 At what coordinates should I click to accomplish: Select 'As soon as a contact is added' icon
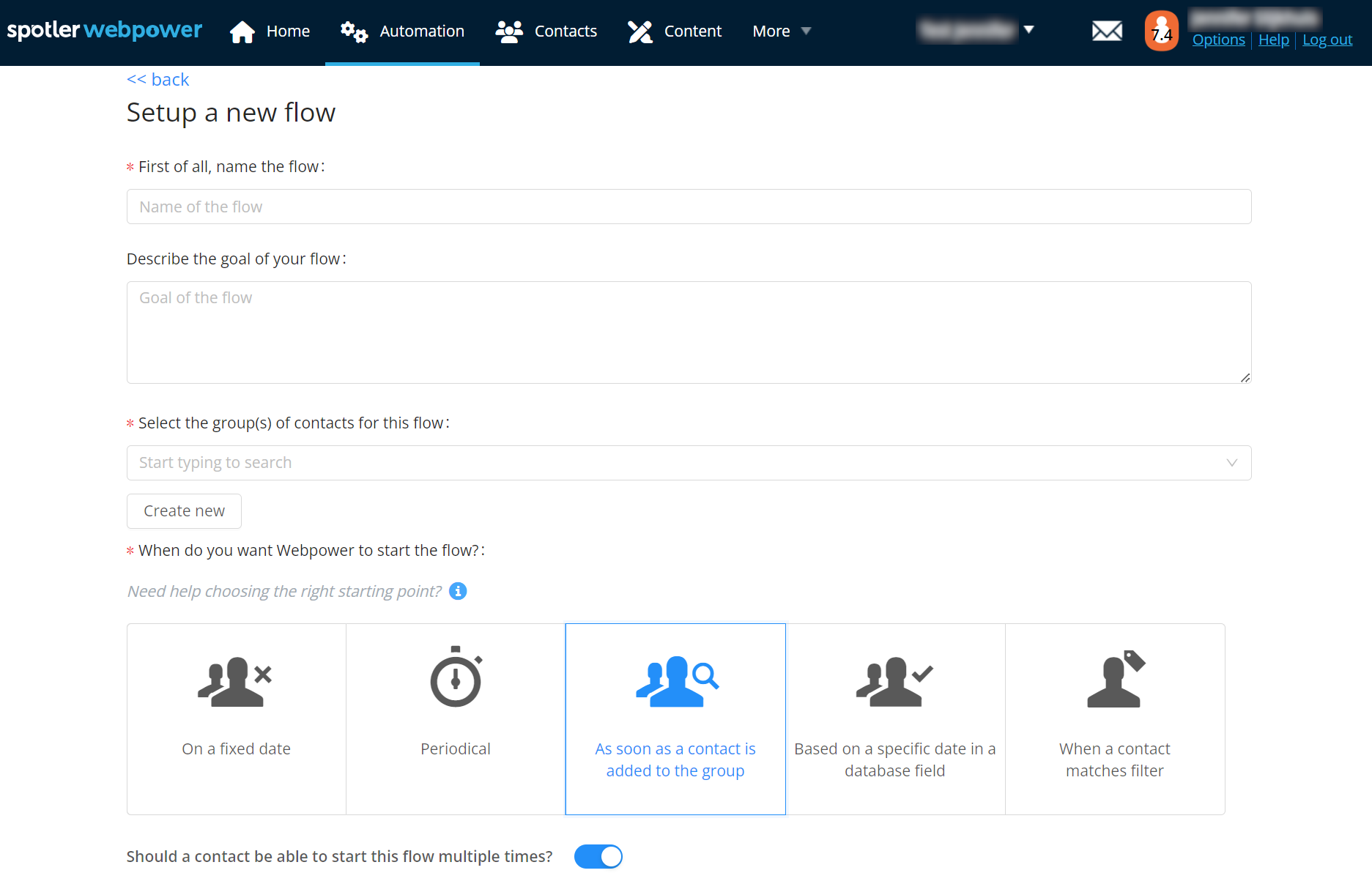676,681
